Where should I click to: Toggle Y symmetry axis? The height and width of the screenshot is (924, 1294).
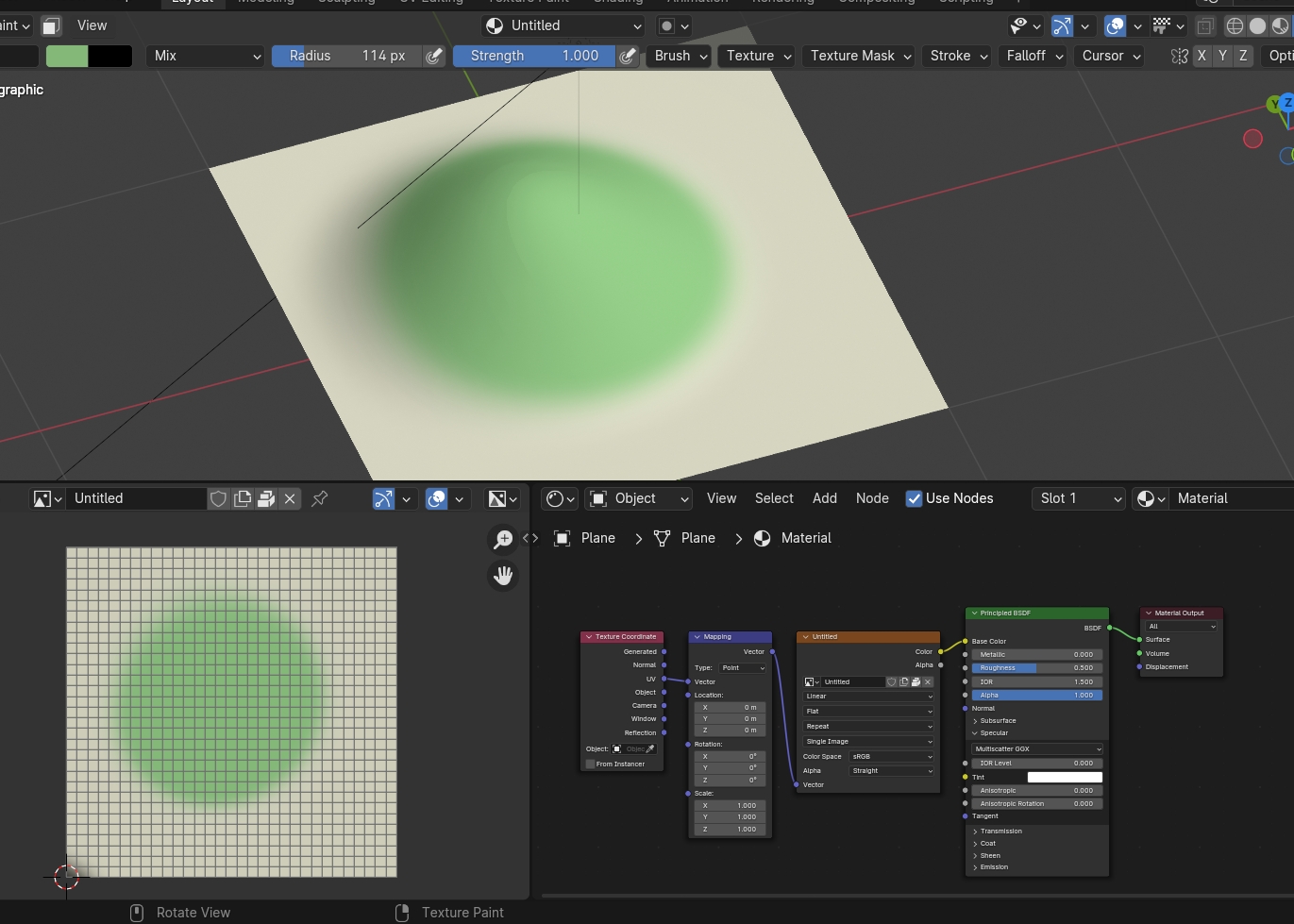point(1222,56)
